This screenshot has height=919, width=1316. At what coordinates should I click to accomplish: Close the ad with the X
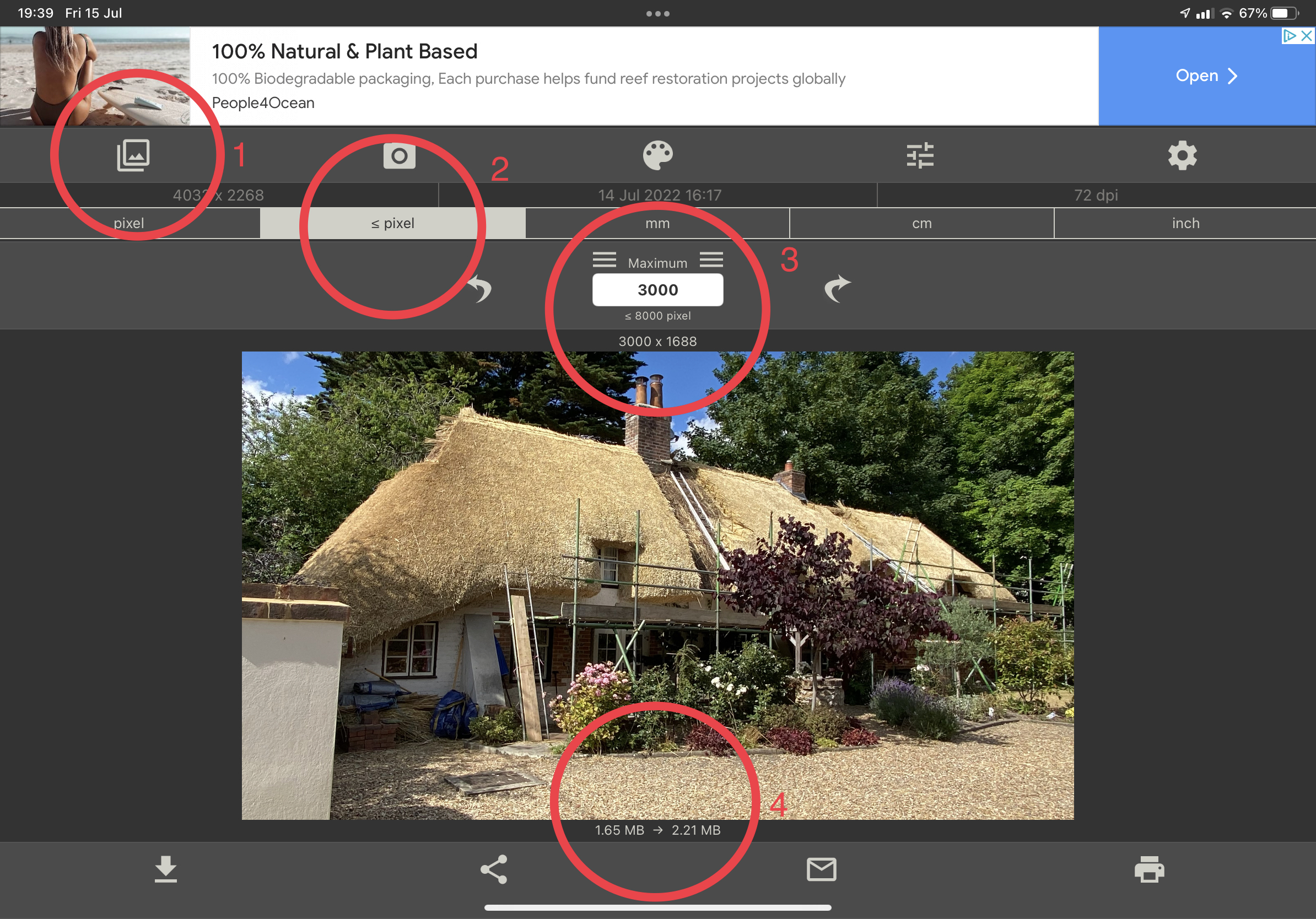[1307, 36]
